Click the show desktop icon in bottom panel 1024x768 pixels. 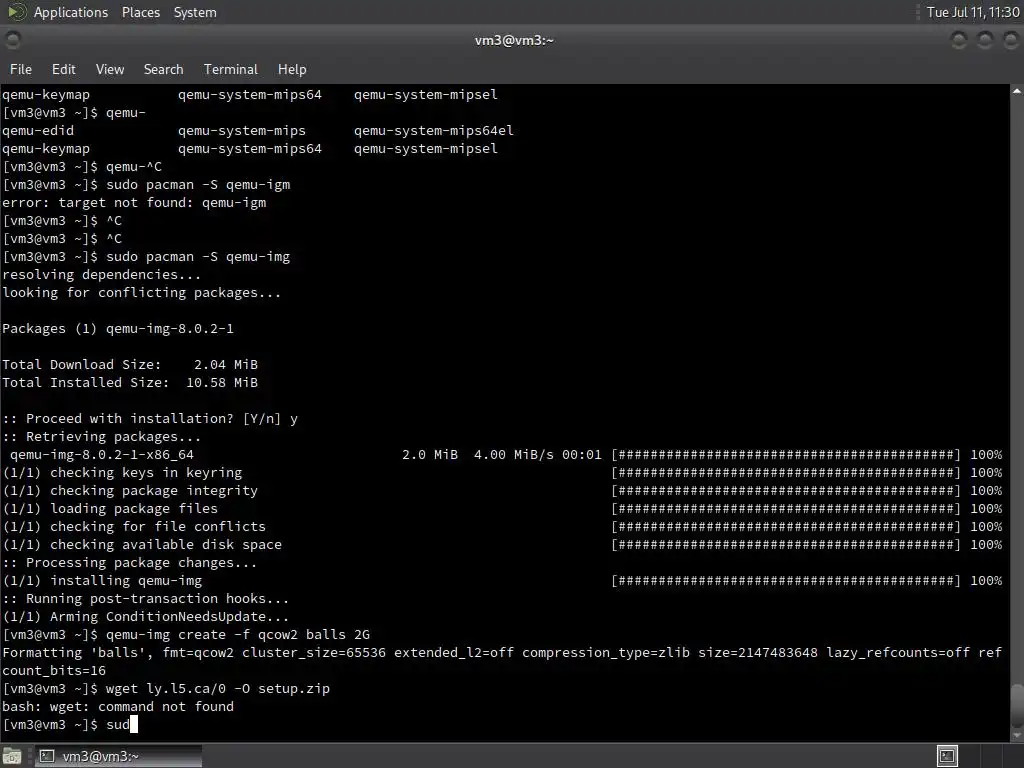(x=12, y=756)
